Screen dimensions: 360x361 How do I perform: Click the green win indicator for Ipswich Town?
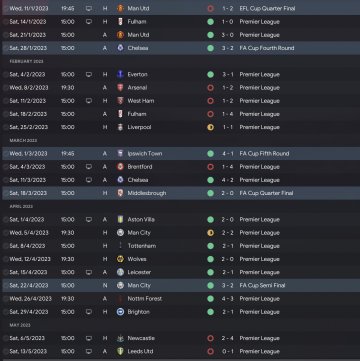click(210, 154)
